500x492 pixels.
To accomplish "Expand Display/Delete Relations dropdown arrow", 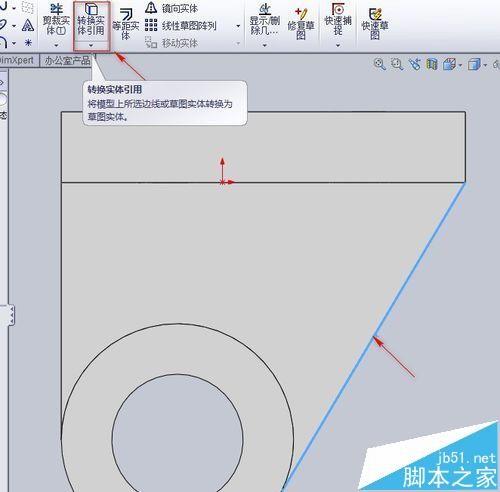I will [x=265, y=45].
